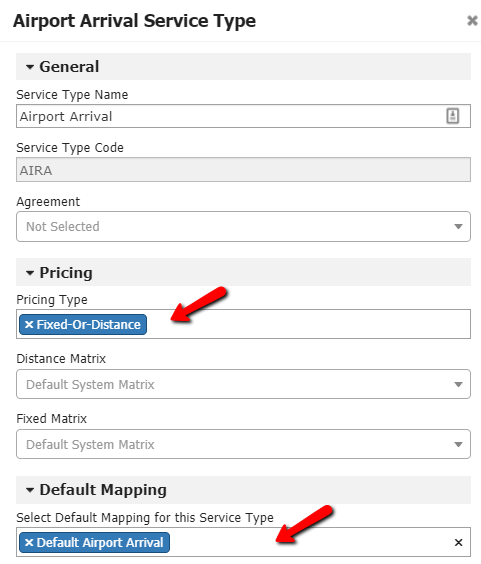Remove the Default Airport Arrival tag

click(x=29, y=542)
